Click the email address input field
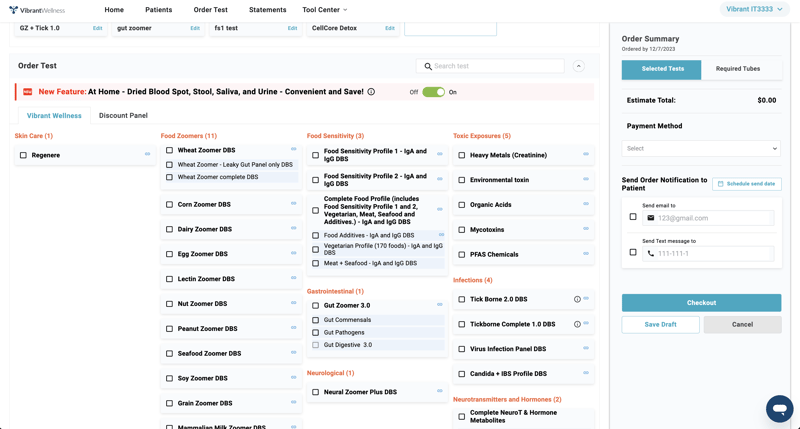Screen dimensions: 800x429 click(708, 218)
